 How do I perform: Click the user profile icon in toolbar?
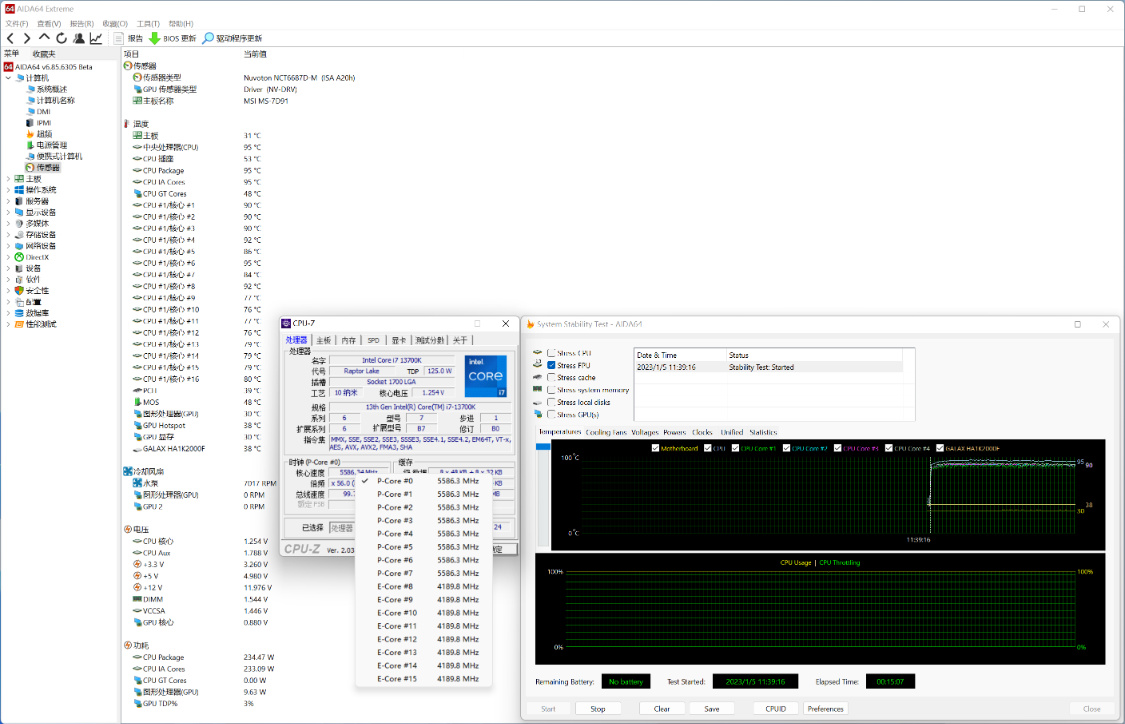coord(79,38)
